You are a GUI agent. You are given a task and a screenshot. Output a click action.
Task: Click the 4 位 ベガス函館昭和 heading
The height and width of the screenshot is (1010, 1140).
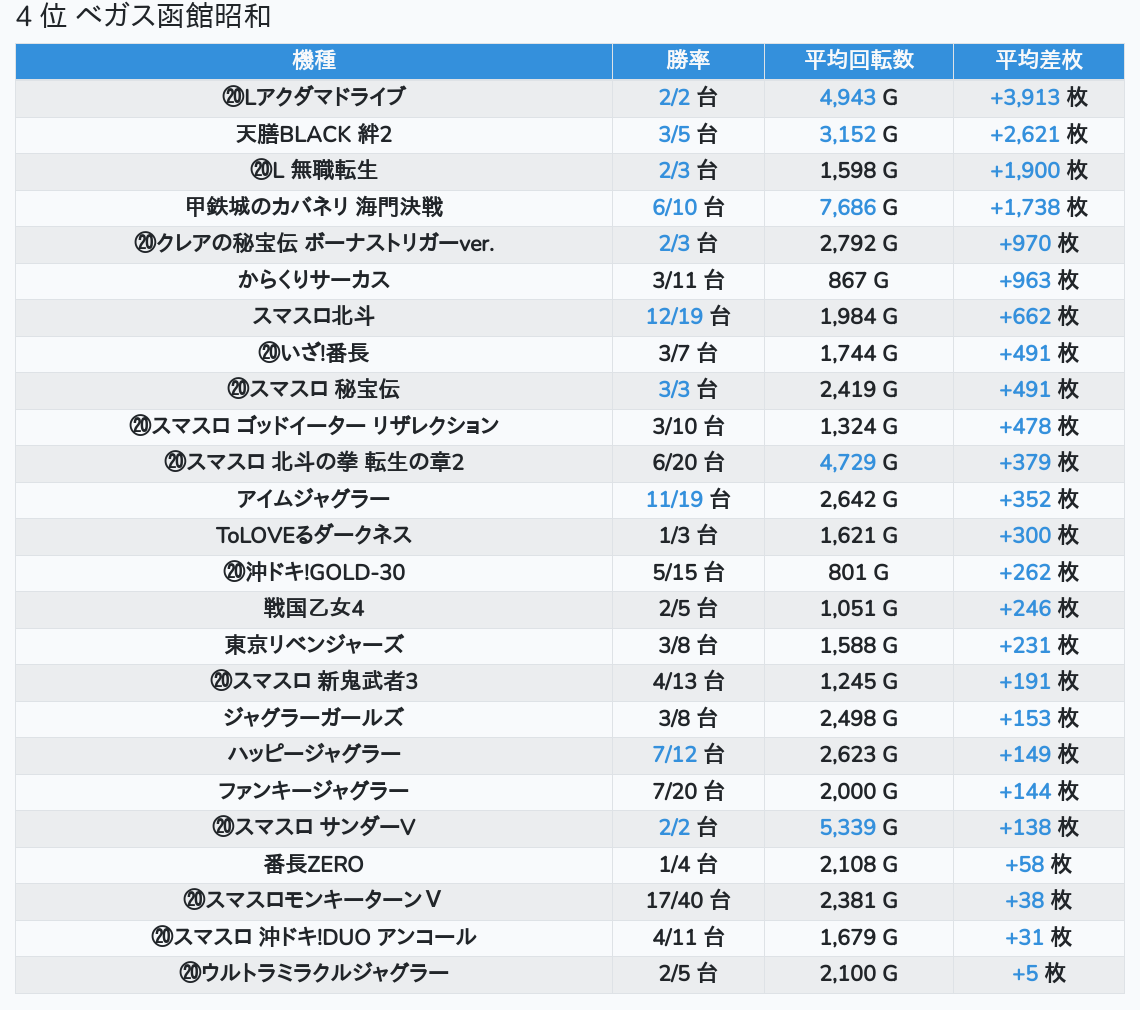pyautogui.click(x=143, y=17)
